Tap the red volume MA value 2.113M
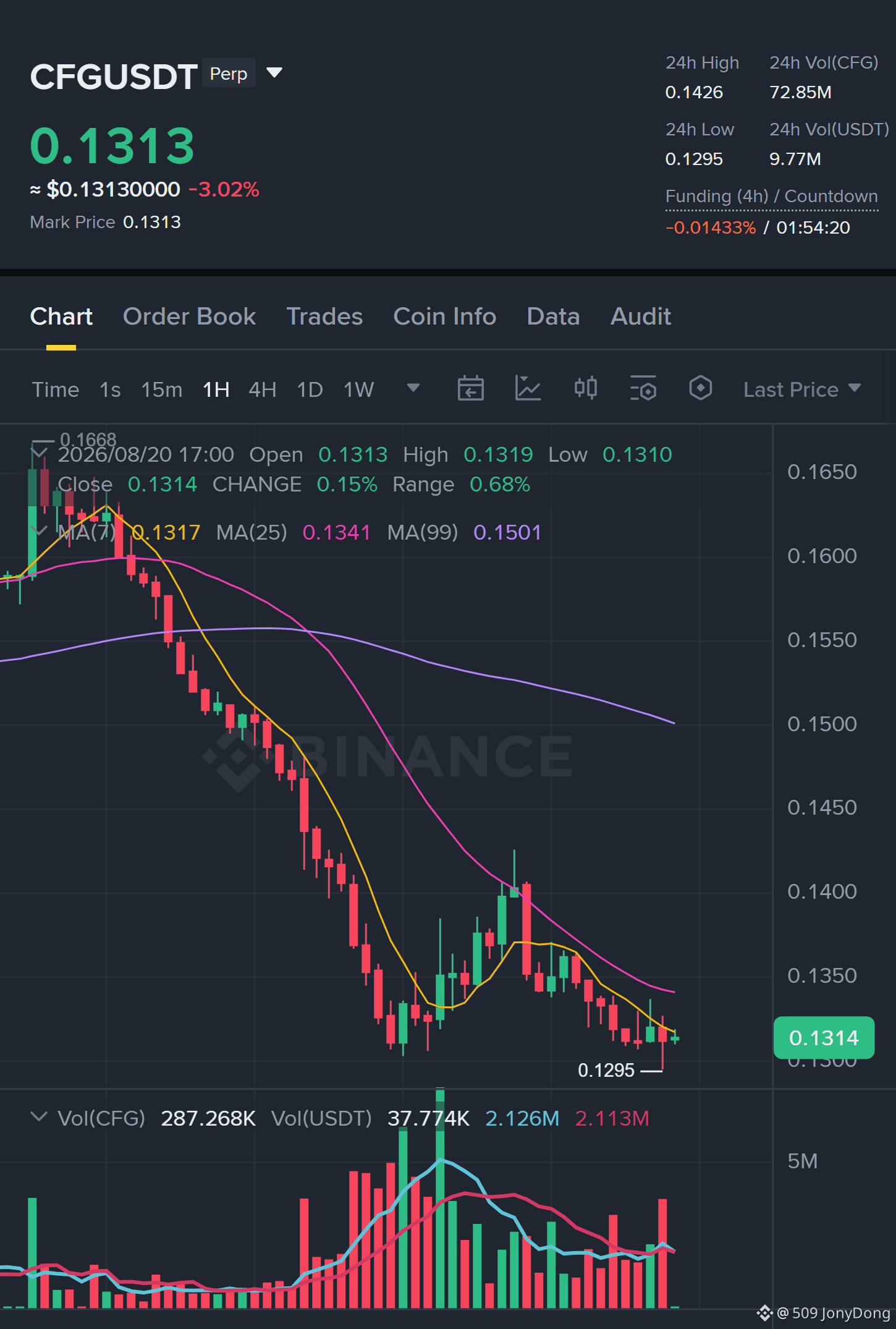The width and height of the screenshot is (896, 1329). coord(612,1118)
